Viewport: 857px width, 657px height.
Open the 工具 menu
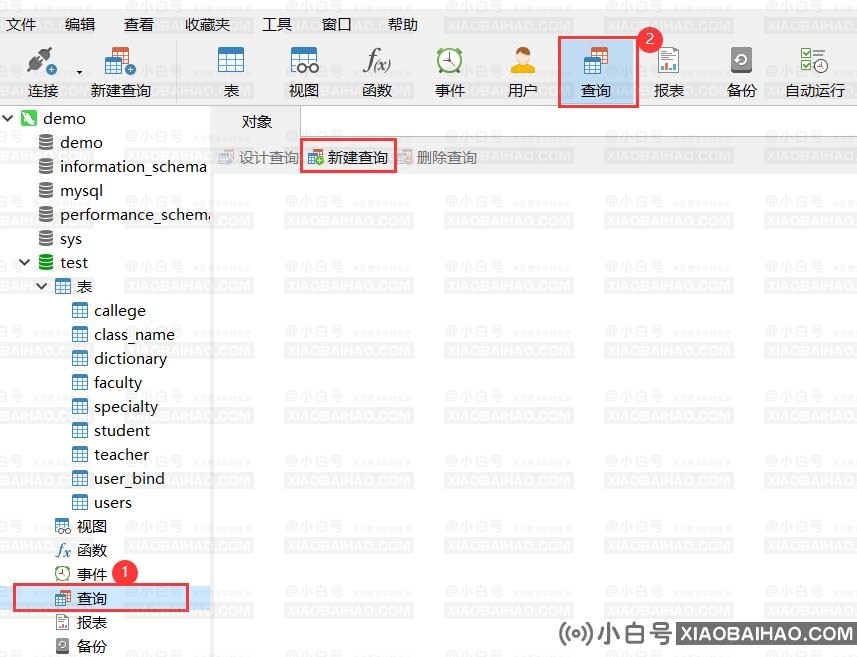(277, 25)
